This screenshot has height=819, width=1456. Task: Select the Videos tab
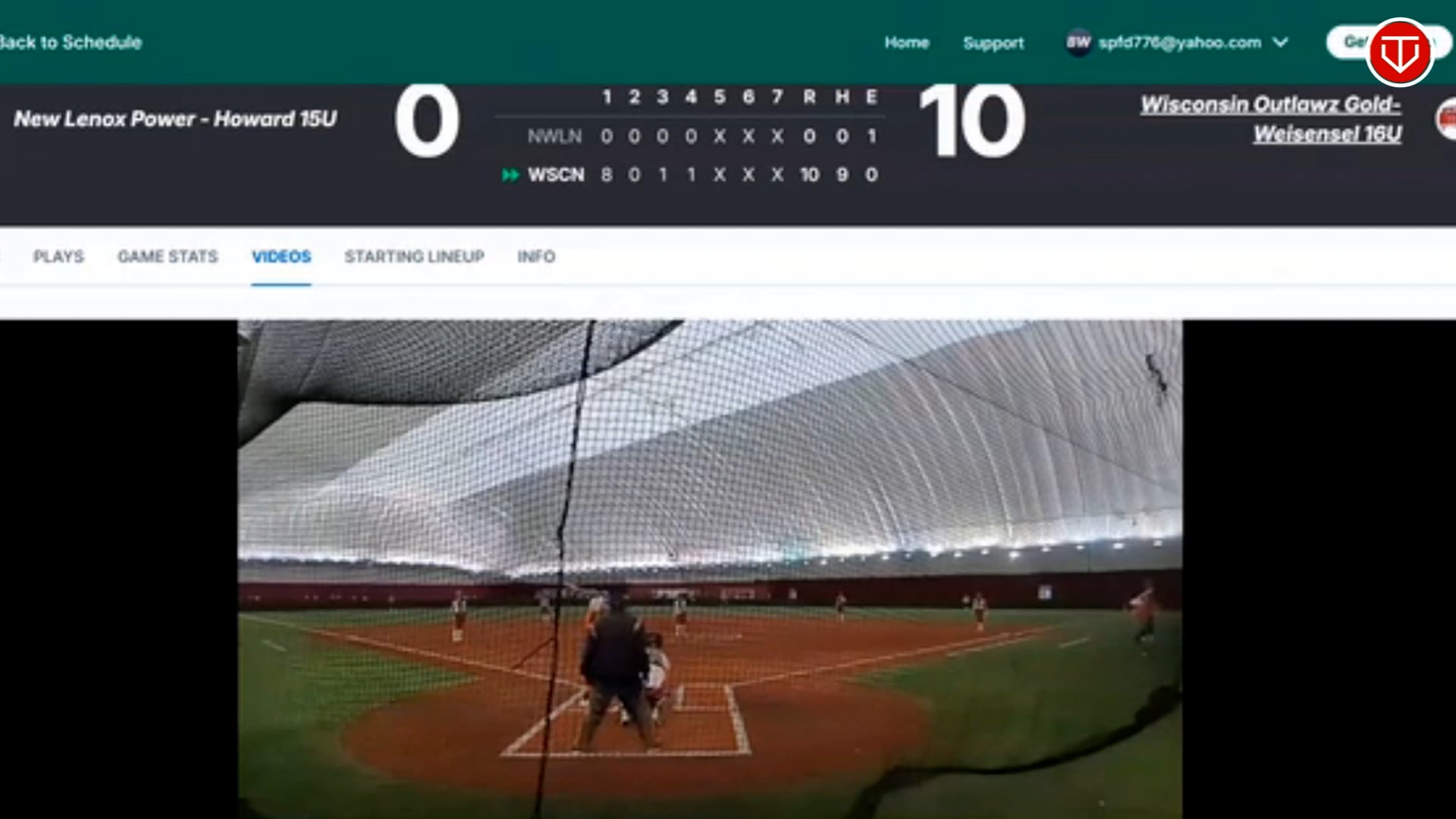point(281,256)
